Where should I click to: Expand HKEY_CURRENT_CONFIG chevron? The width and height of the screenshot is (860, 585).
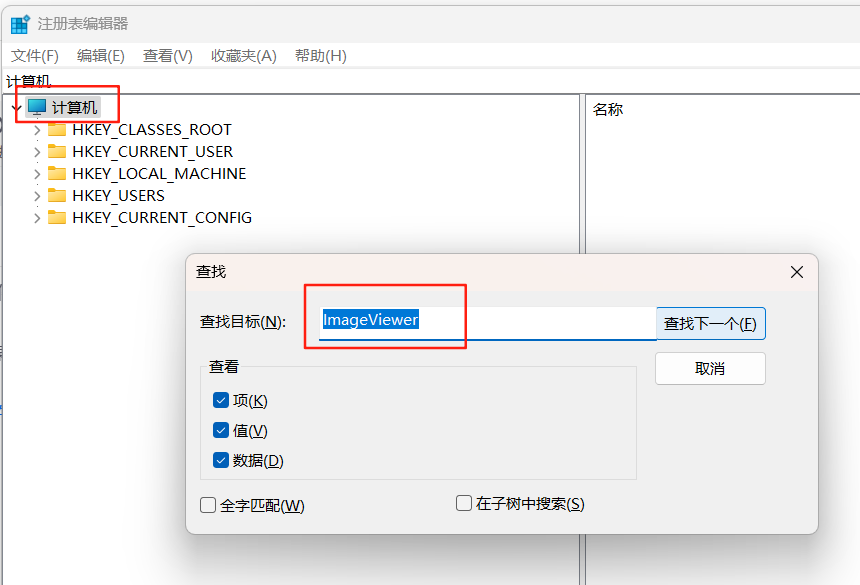point(37,218)
